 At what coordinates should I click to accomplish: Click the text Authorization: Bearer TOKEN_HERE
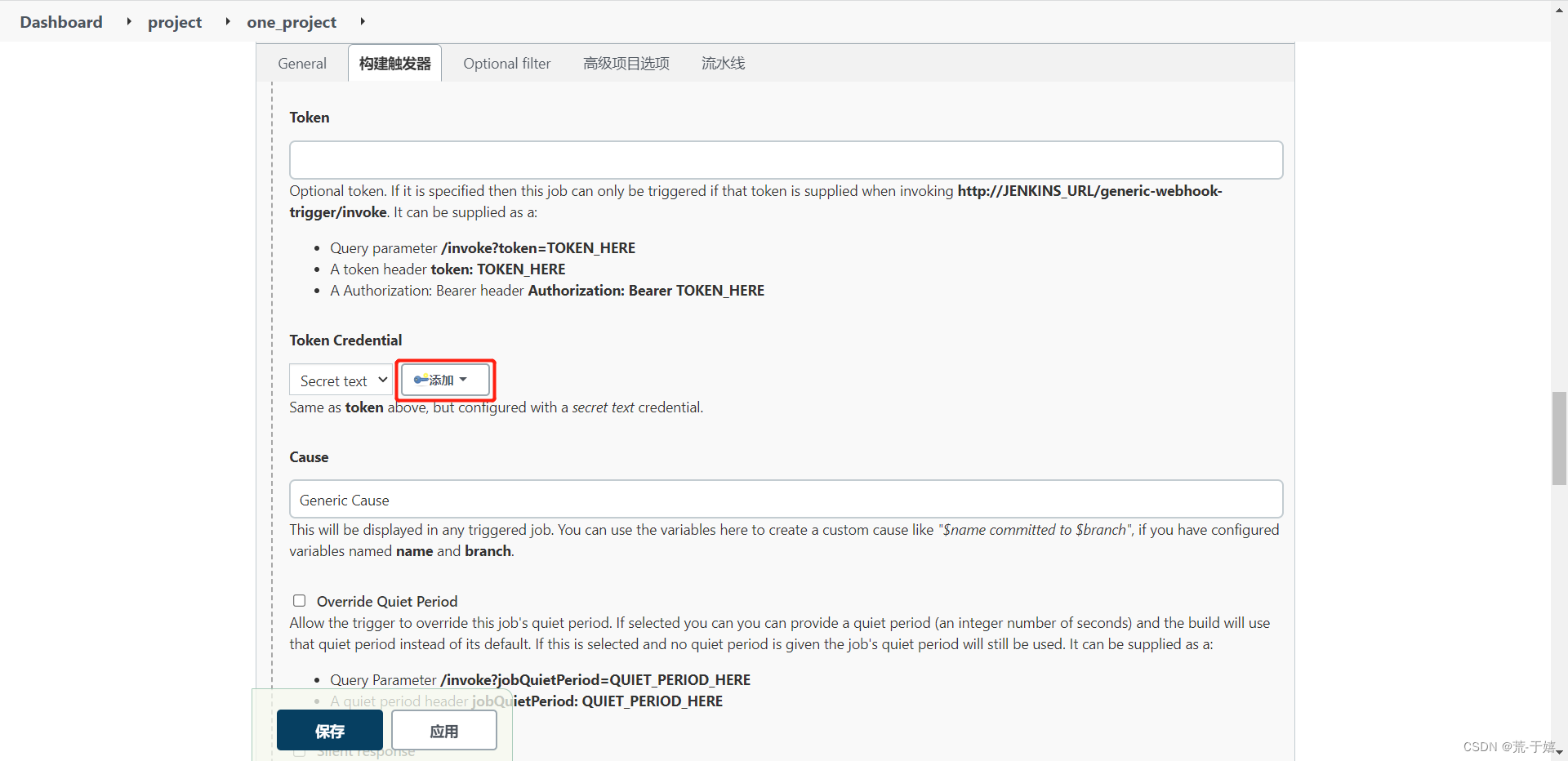pyautogui.click(x=646, y=291)
